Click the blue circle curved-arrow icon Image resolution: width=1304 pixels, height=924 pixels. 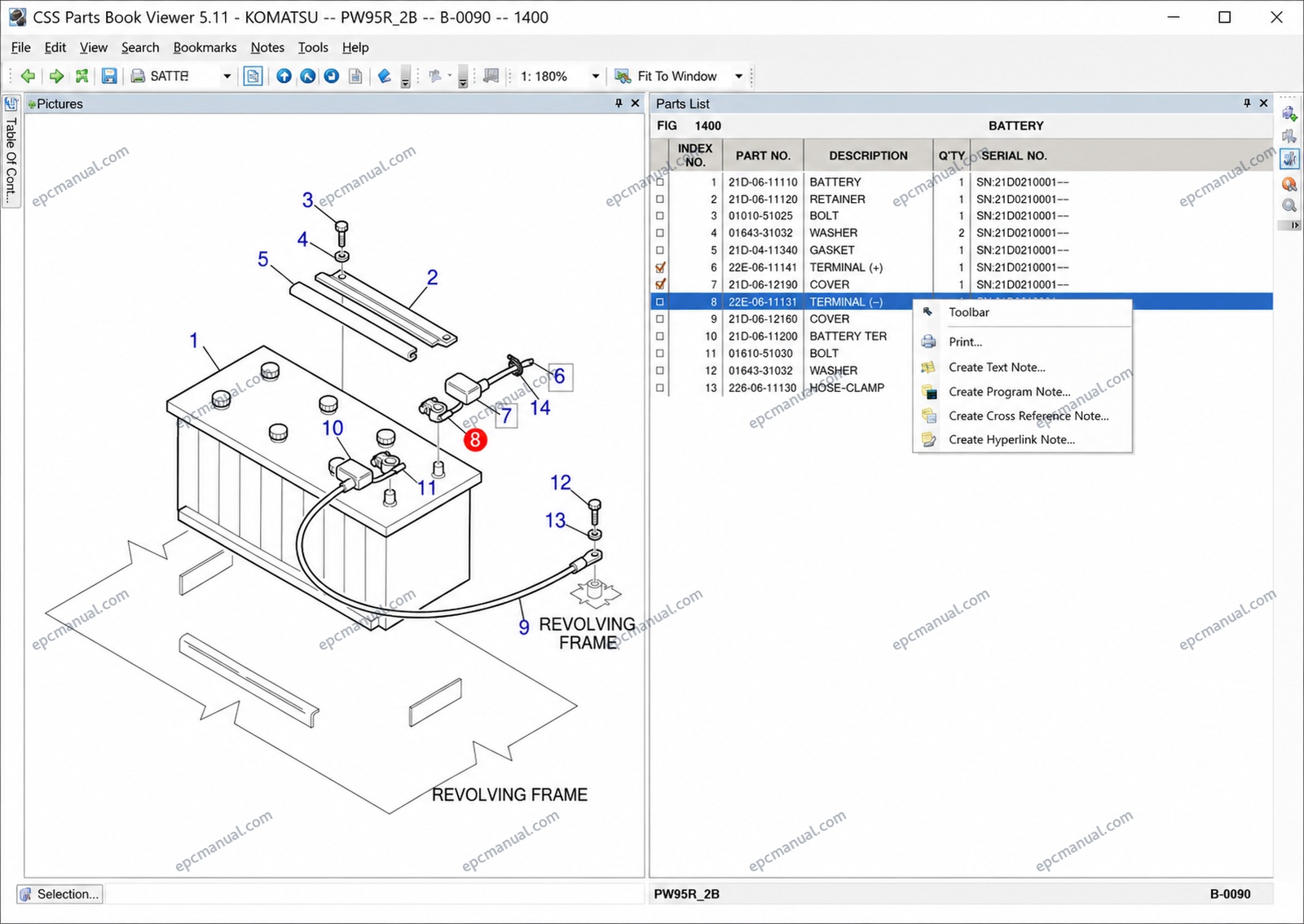click(x=332, y=76)
